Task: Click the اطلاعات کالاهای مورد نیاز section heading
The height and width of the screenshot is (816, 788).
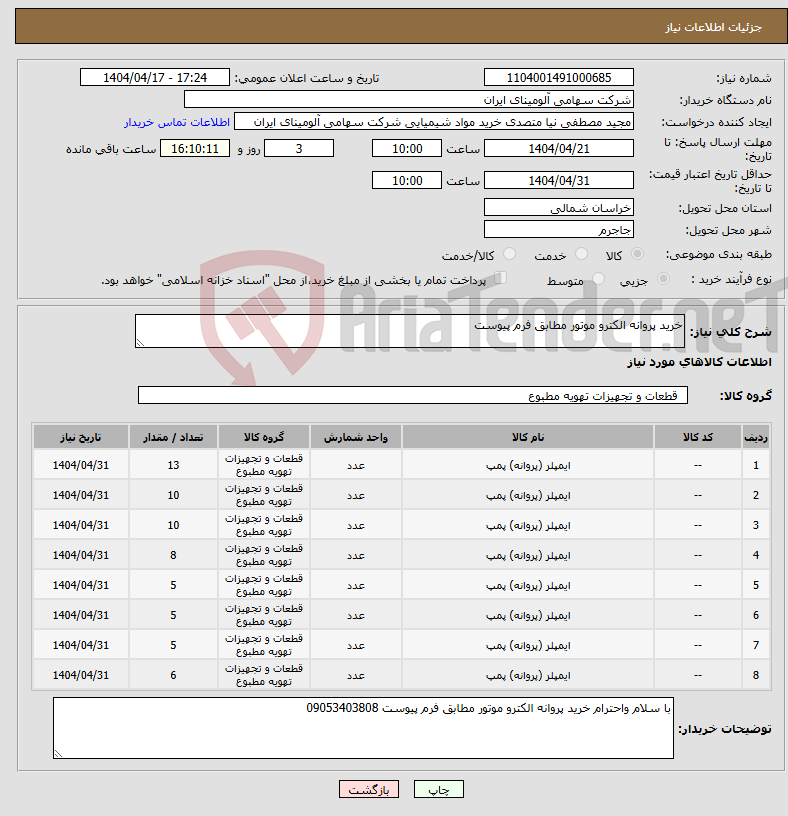Action: [x=699, y=362]
